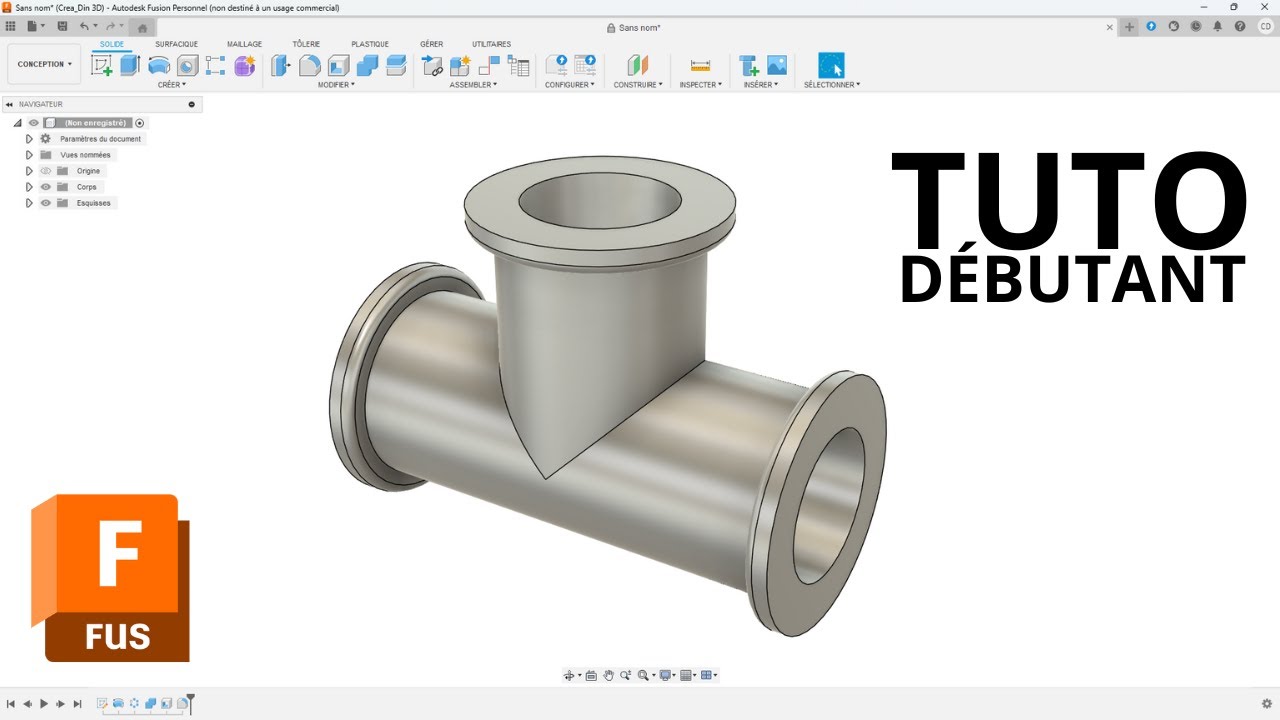Expand the Paramètres du document node
The image size is (1280, 720).
point(29,138)
